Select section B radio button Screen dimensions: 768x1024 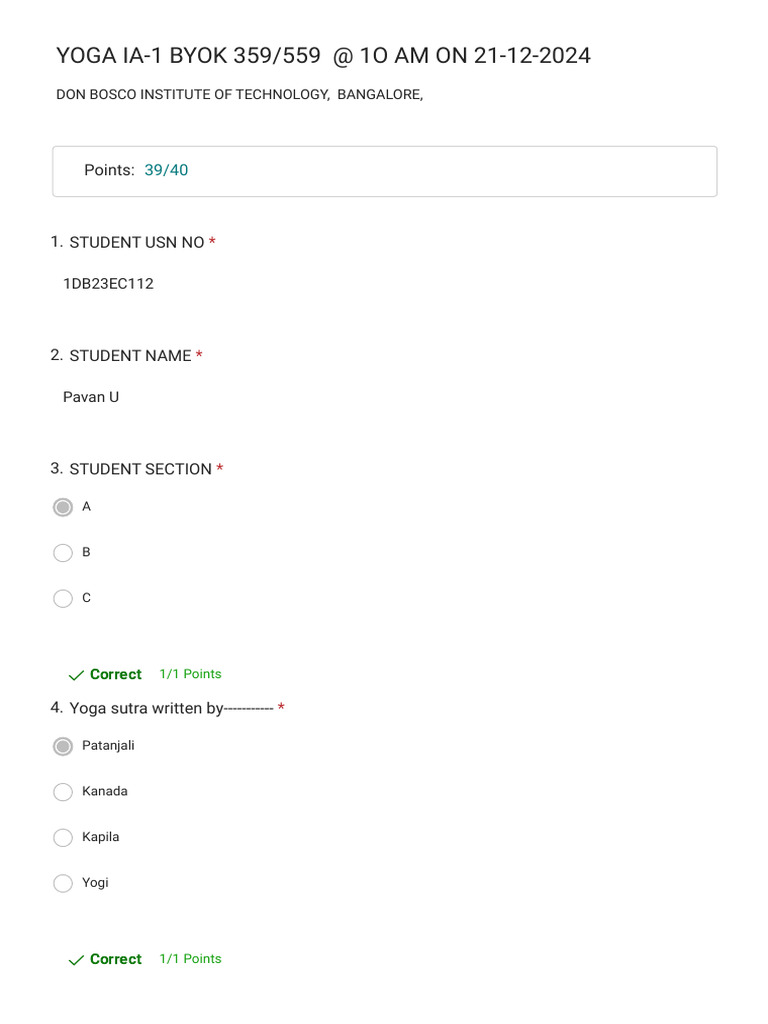[x=63, y=552]
